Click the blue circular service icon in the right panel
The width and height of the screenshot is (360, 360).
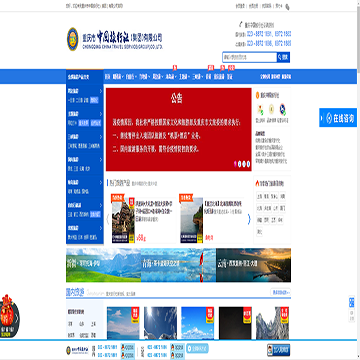(x=283, y=109)
